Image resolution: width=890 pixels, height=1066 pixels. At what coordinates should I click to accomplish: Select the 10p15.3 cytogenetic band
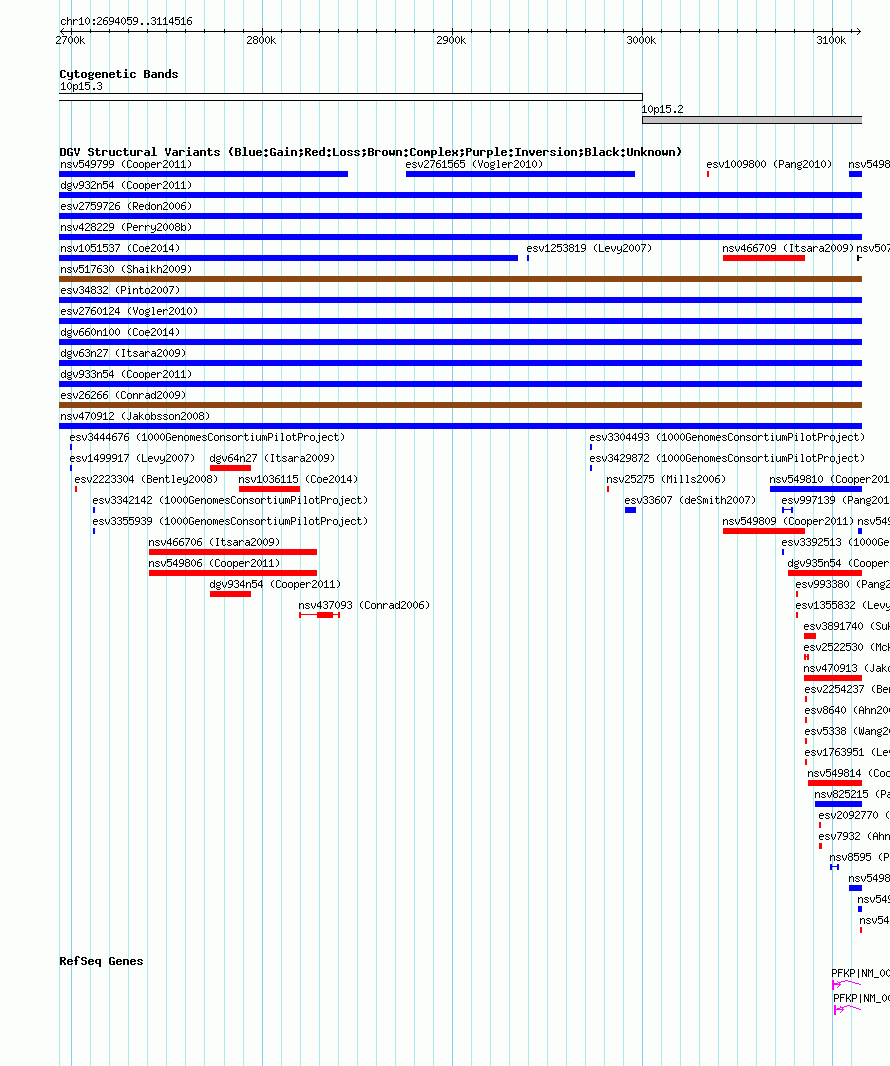click(x=351, y=97)
